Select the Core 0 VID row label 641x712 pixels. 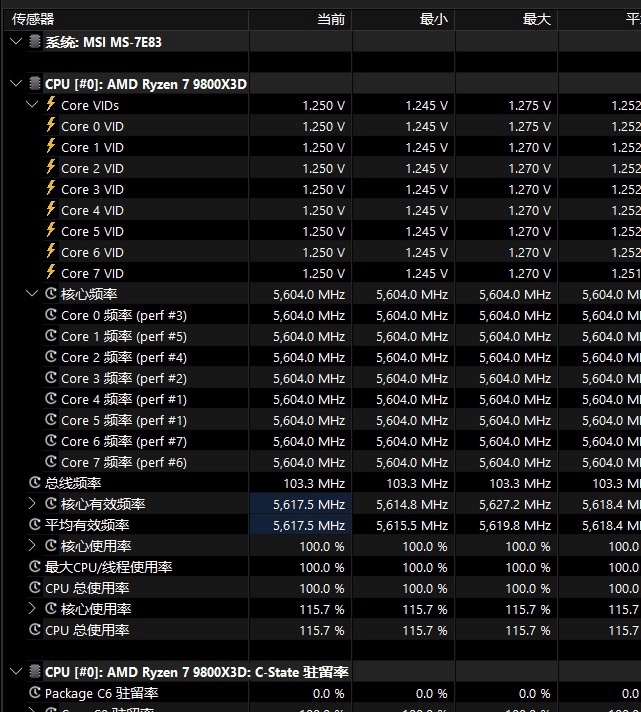92,126
